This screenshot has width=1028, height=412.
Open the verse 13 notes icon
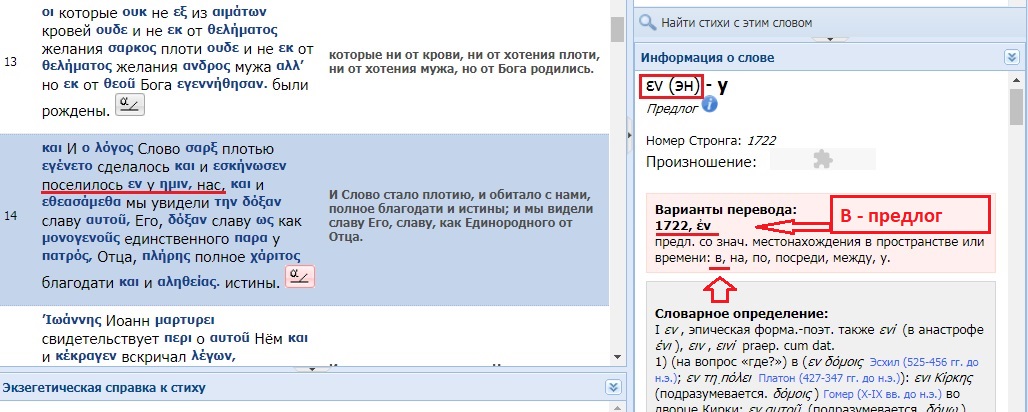[130, 106]
